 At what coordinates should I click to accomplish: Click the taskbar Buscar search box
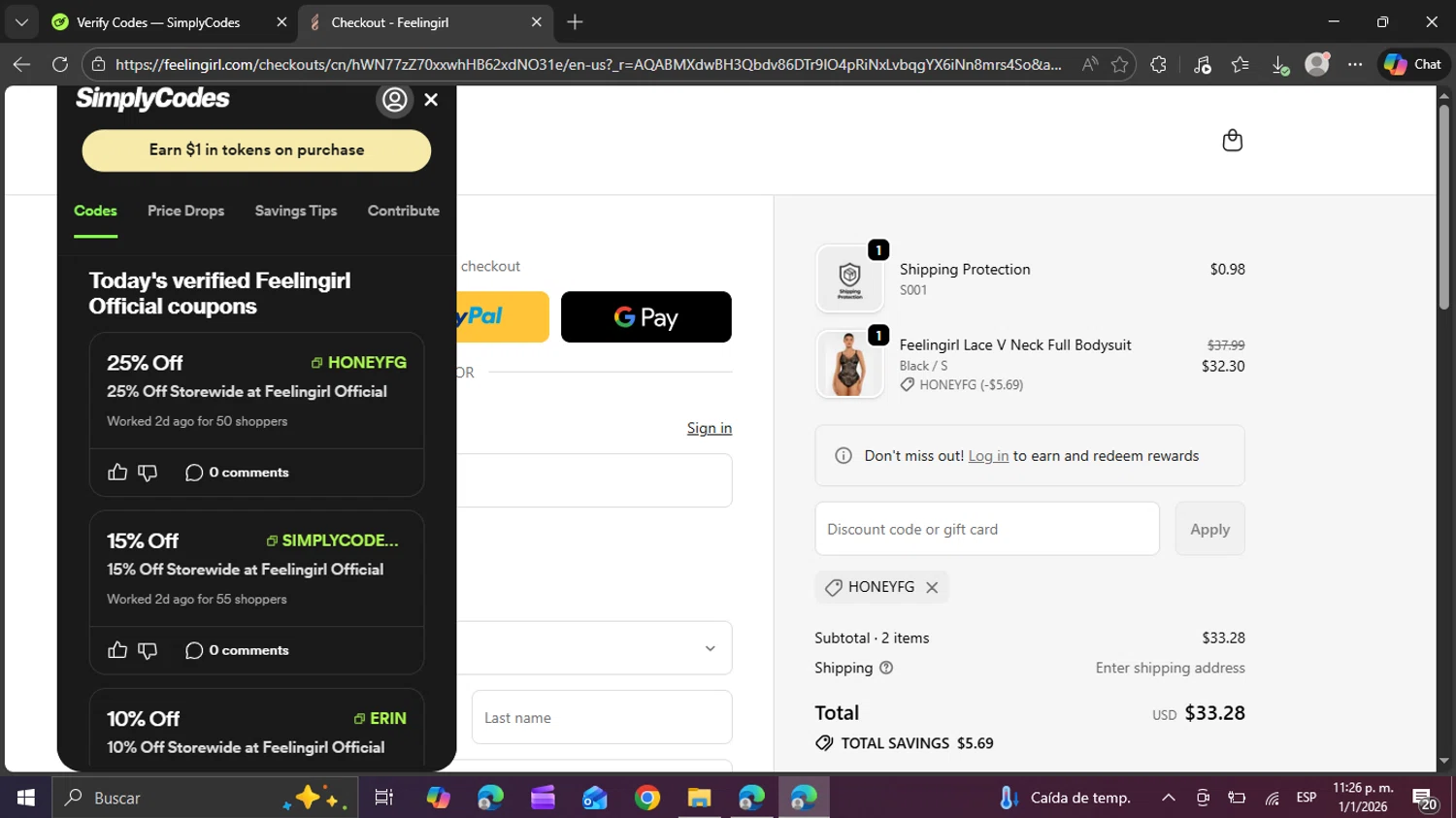204,798
